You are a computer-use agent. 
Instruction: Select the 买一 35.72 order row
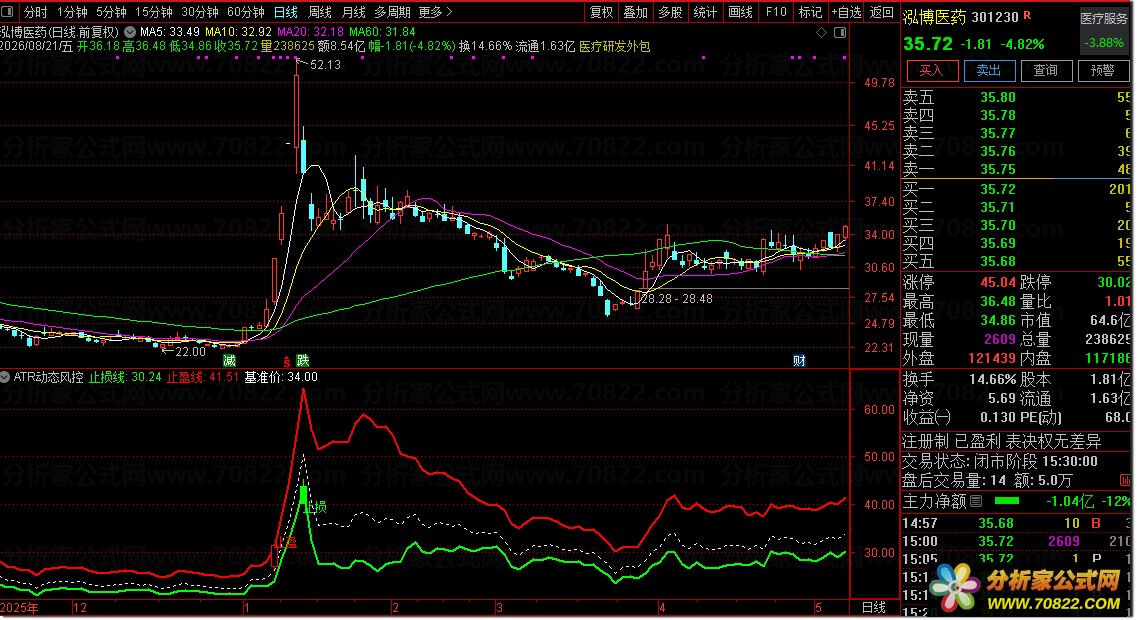point(1016,189)
